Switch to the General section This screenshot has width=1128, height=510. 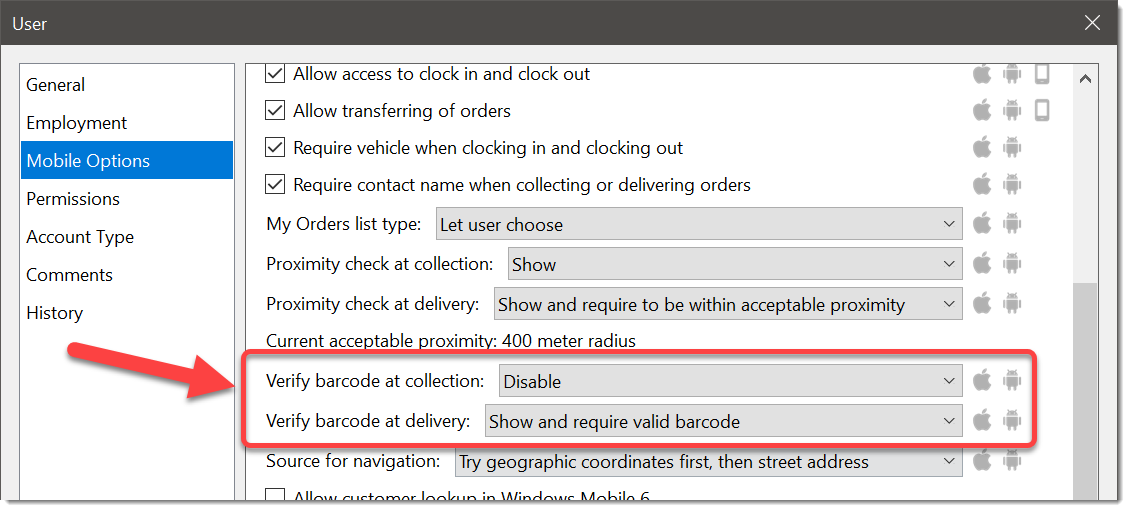point(127,84)
